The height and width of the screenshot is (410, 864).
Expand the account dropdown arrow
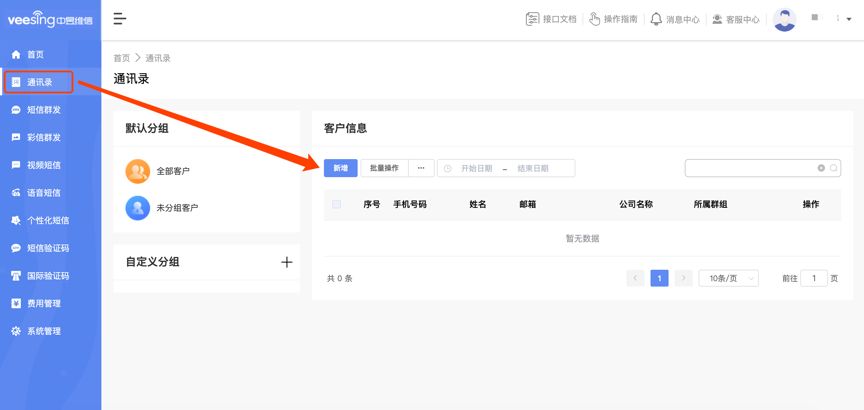[849, 19]
